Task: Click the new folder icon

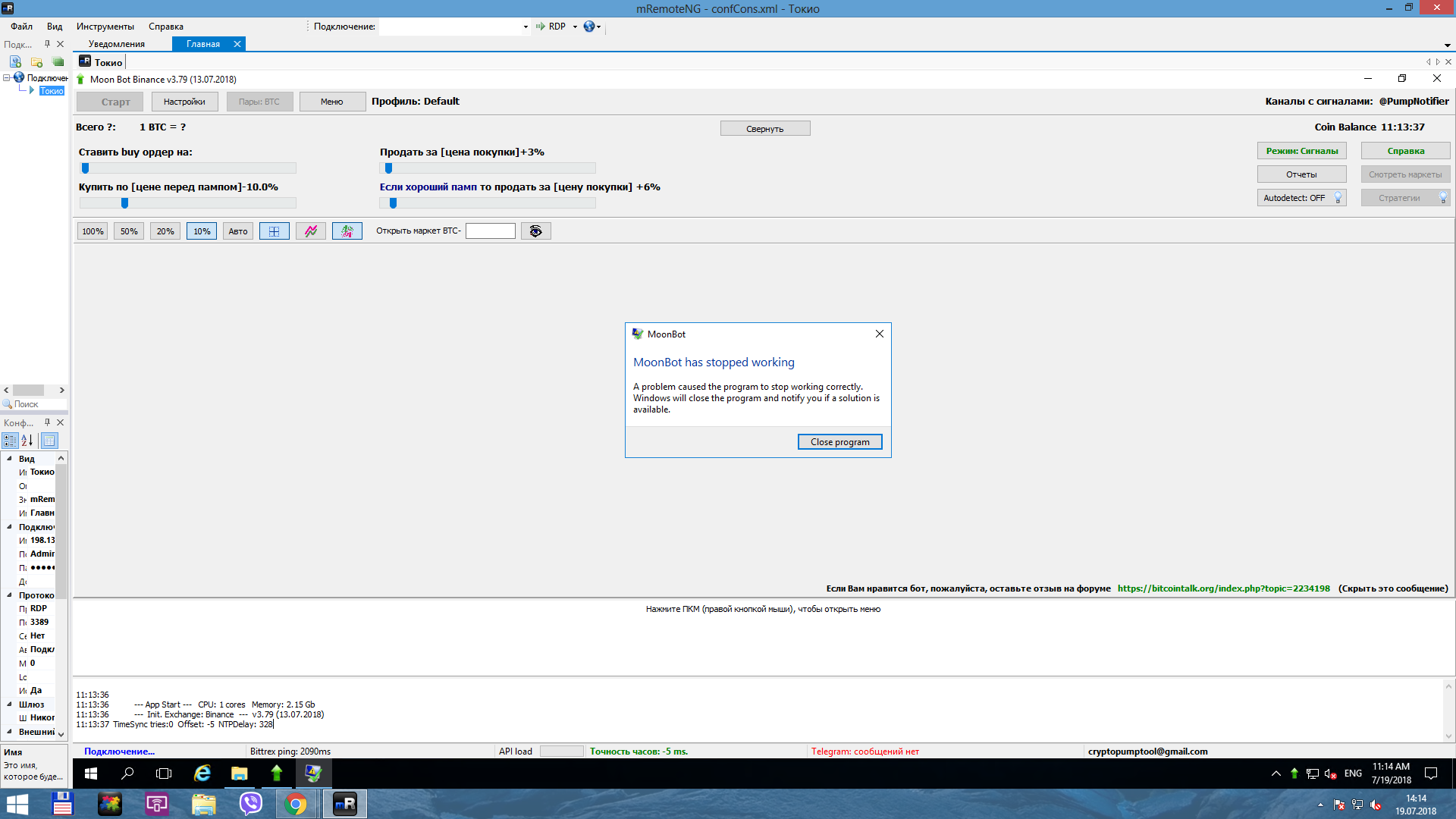Action: (36, 61)
